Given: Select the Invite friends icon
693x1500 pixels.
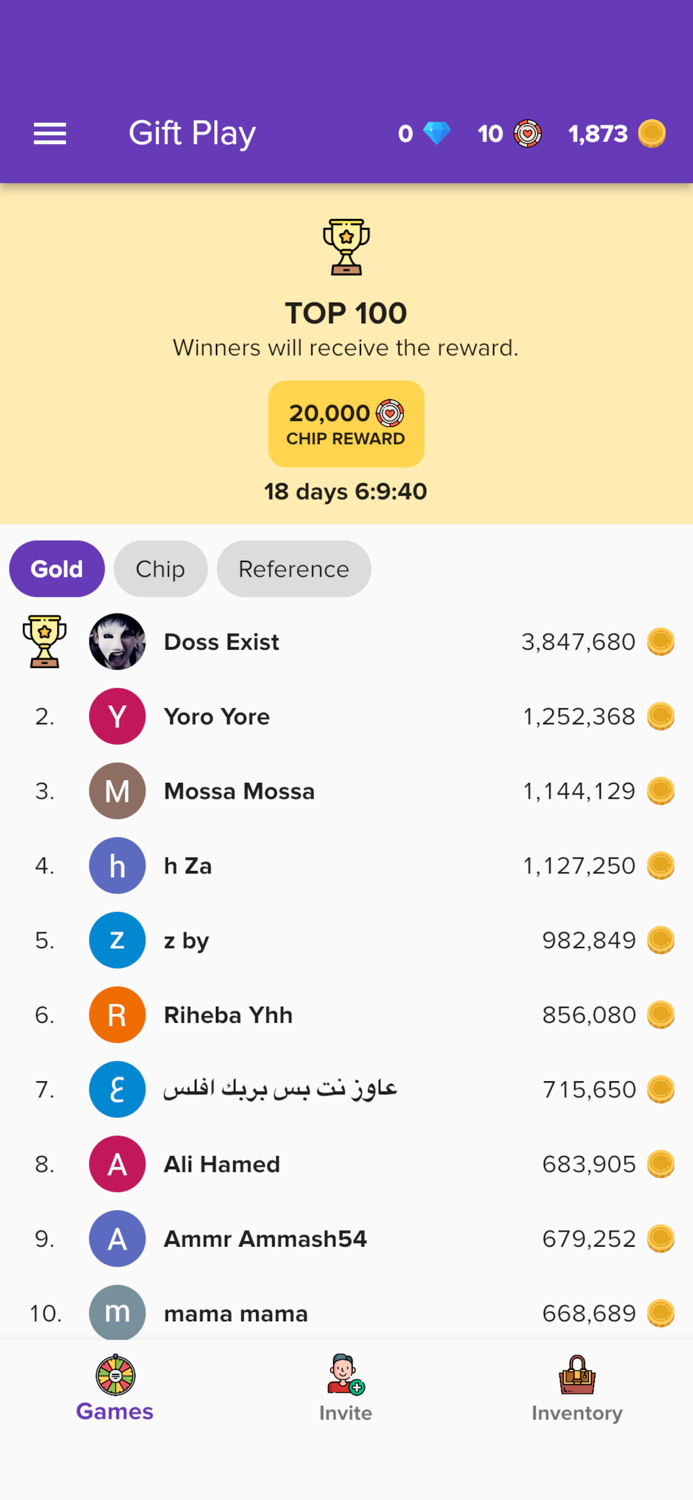Looking at the screenshot, I should [x=346, y=1375].
